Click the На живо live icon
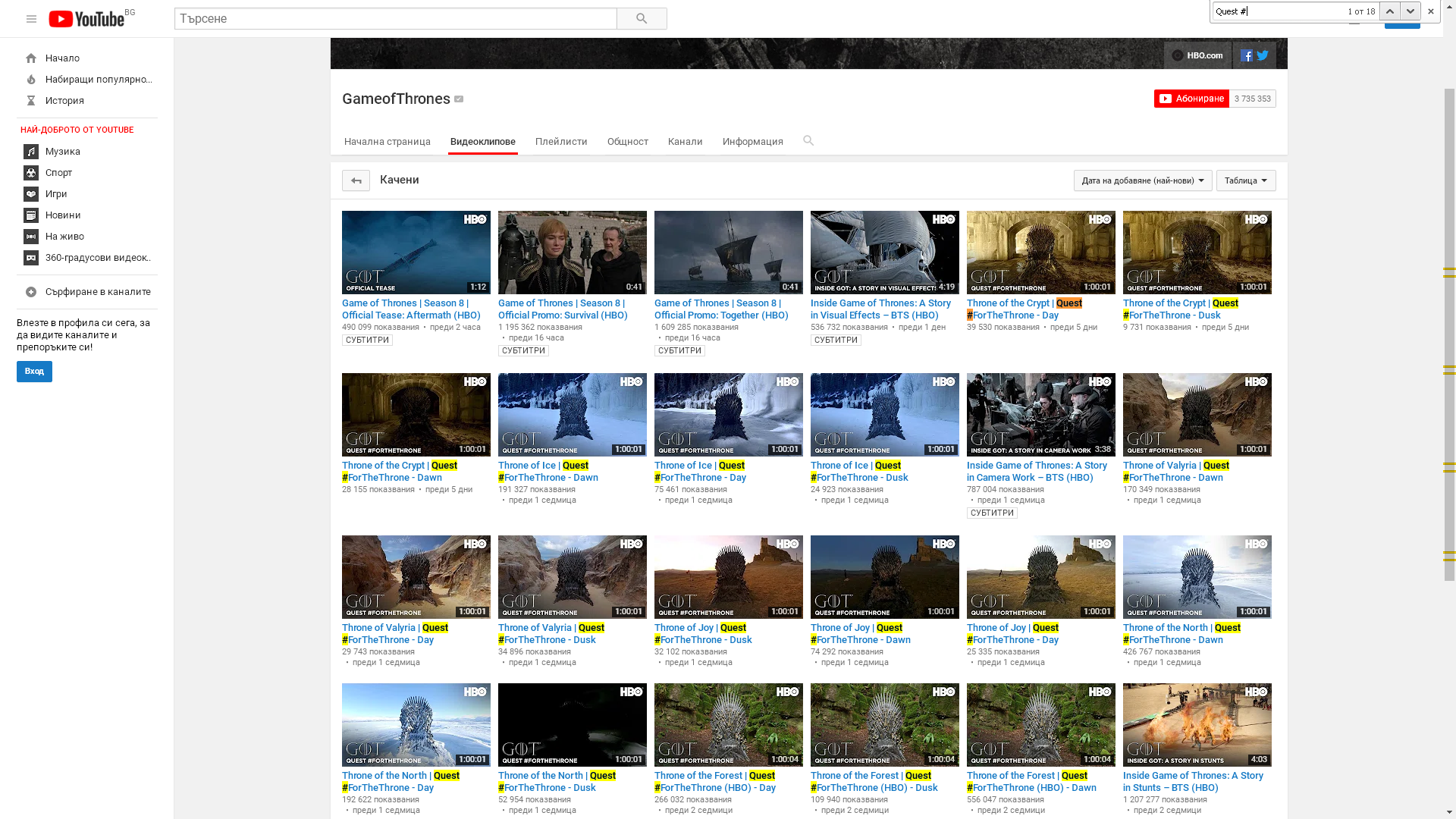 (31, 237)
